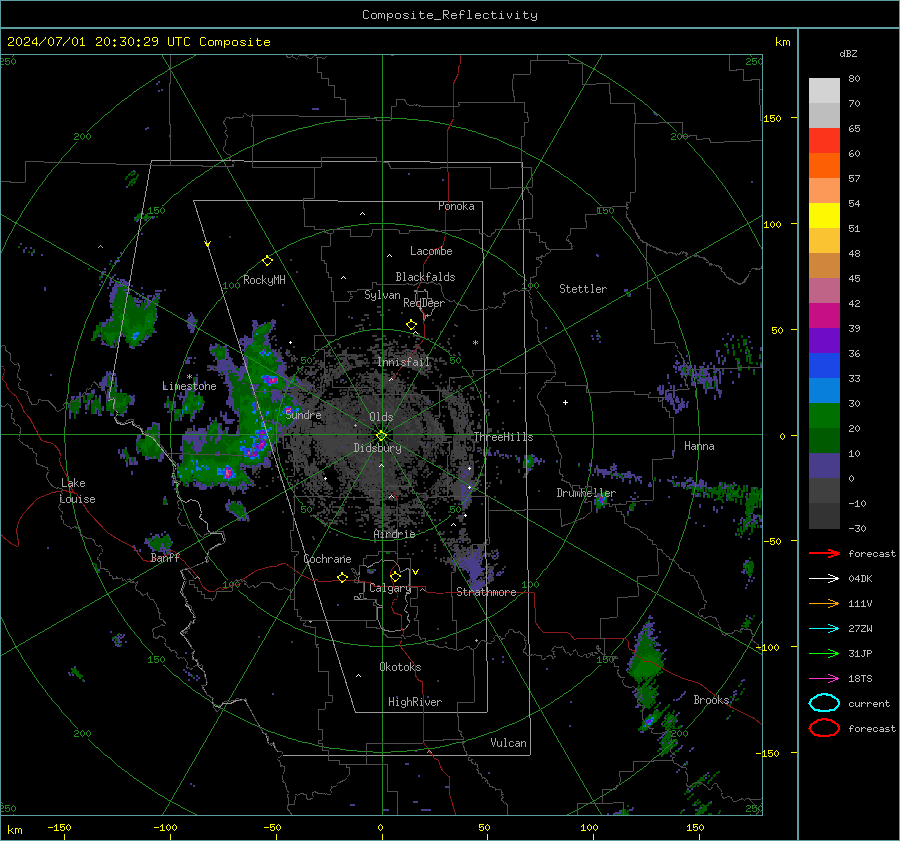Click the magenta 18TS arrow in legend
This screenshot has width=900, height=841.
pyautogui.click(x=824, y=679)
